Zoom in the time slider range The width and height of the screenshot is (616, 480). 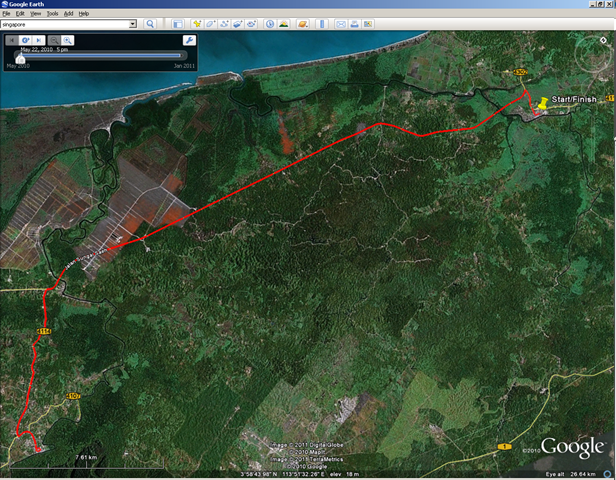tap(68, 40)
